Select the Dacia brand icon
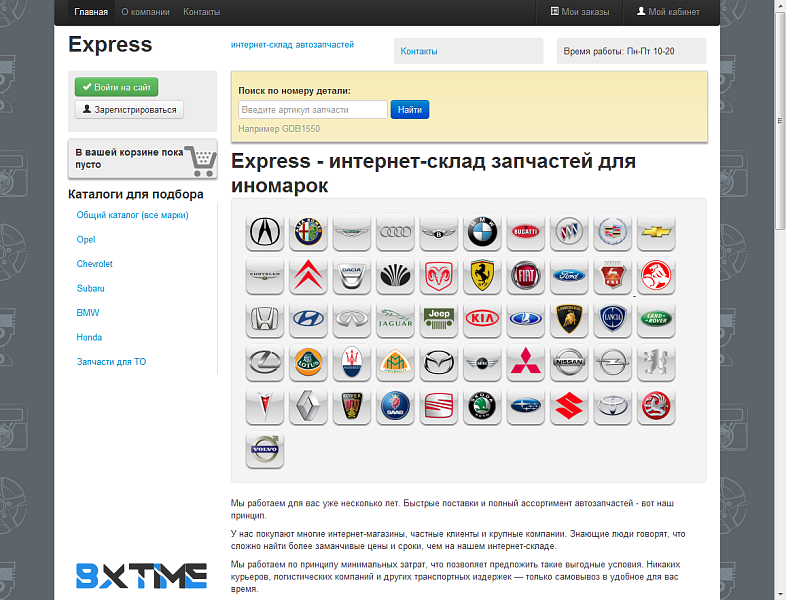This screenshot has width=786, height=600. tap(352, 276)
